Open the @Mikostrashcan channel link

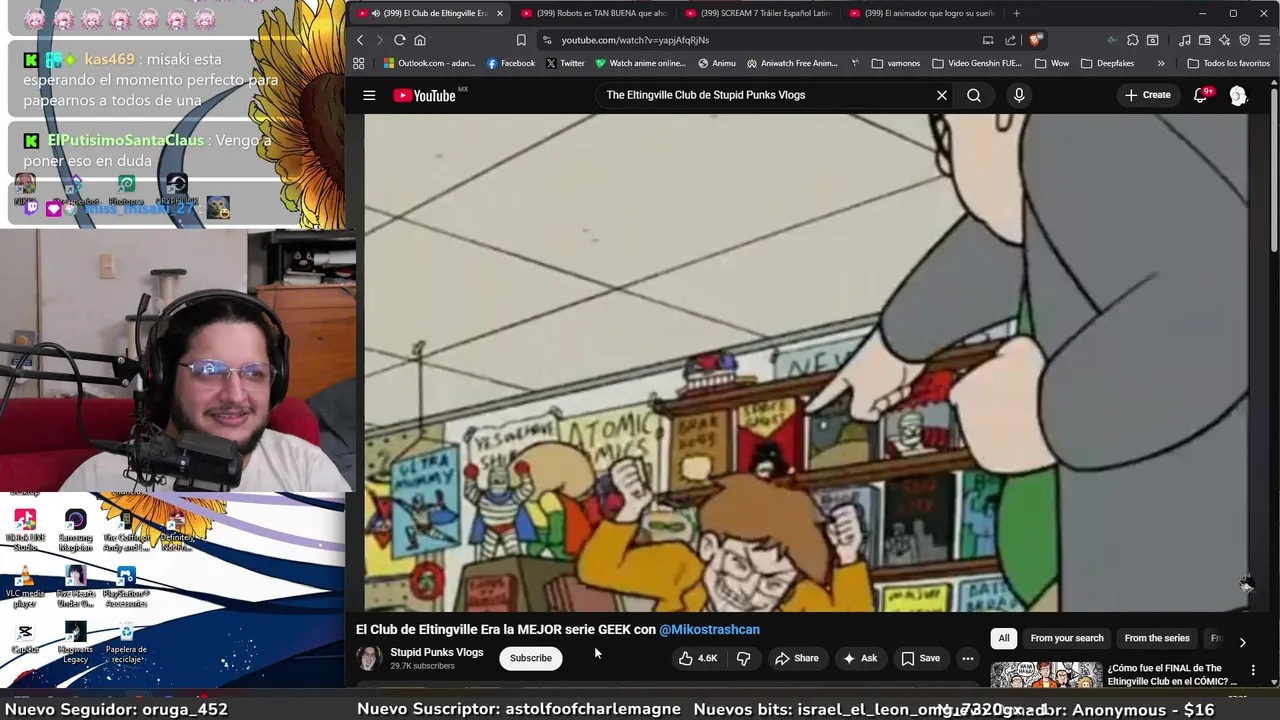[x=709, y=629]
